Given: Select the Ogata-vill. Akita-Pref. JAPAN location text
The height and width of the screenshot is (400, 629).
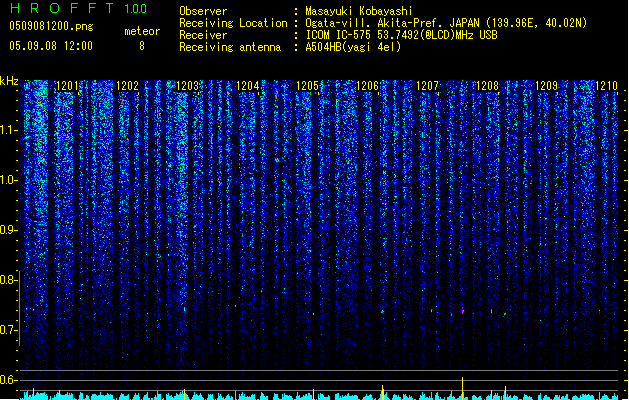Looking at the screenshot, I should coord(446,23).
